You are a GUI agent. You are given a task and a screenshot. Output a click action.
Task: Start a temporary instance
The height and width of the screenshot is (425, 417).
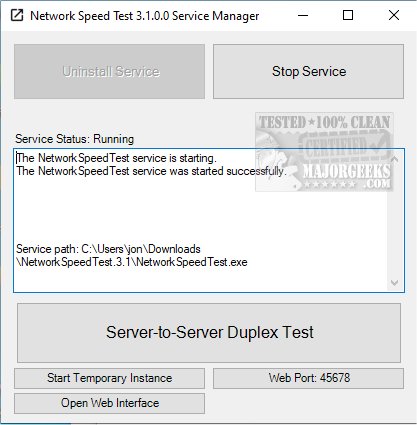pyautogui.click(x=109, y=378)
